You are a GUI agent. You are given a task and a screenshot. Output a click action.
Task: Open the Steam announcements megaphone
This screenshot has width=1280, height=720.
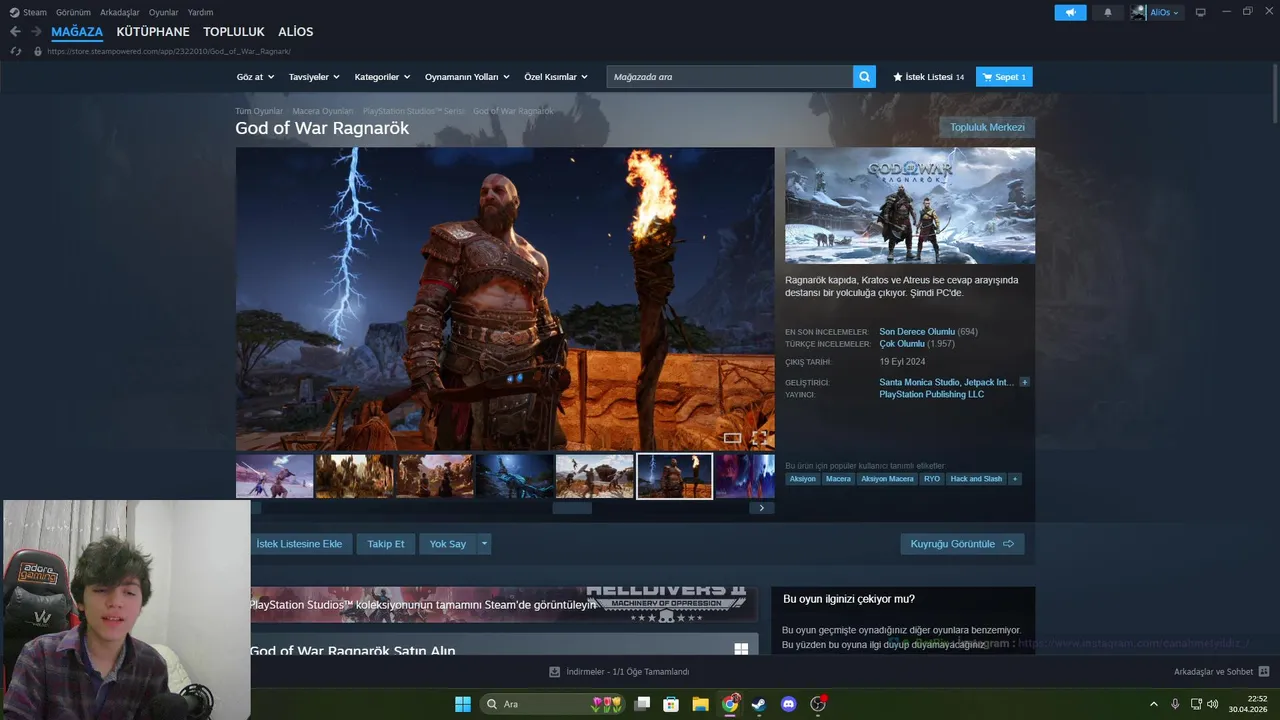[x=1070, y=12]
